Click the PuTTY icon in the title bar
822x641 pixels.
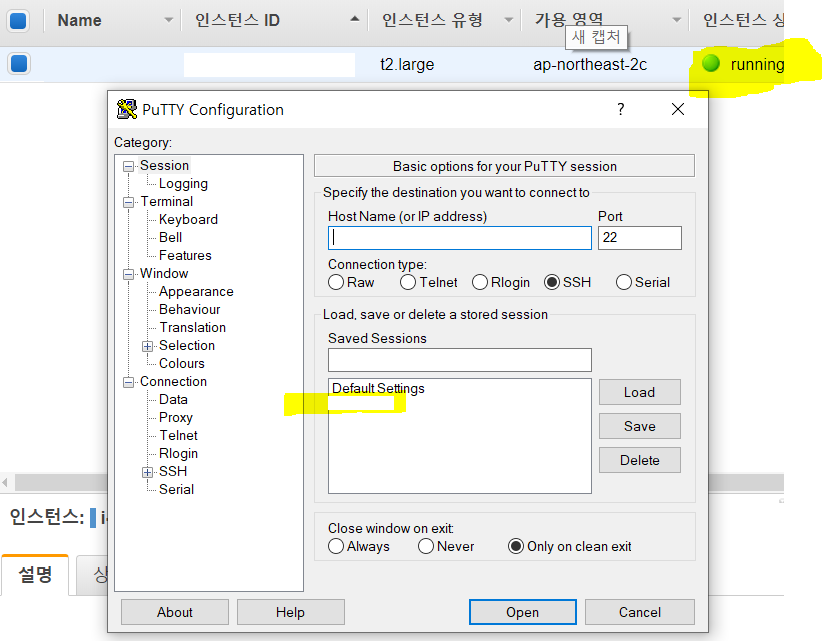click(126, 109)
